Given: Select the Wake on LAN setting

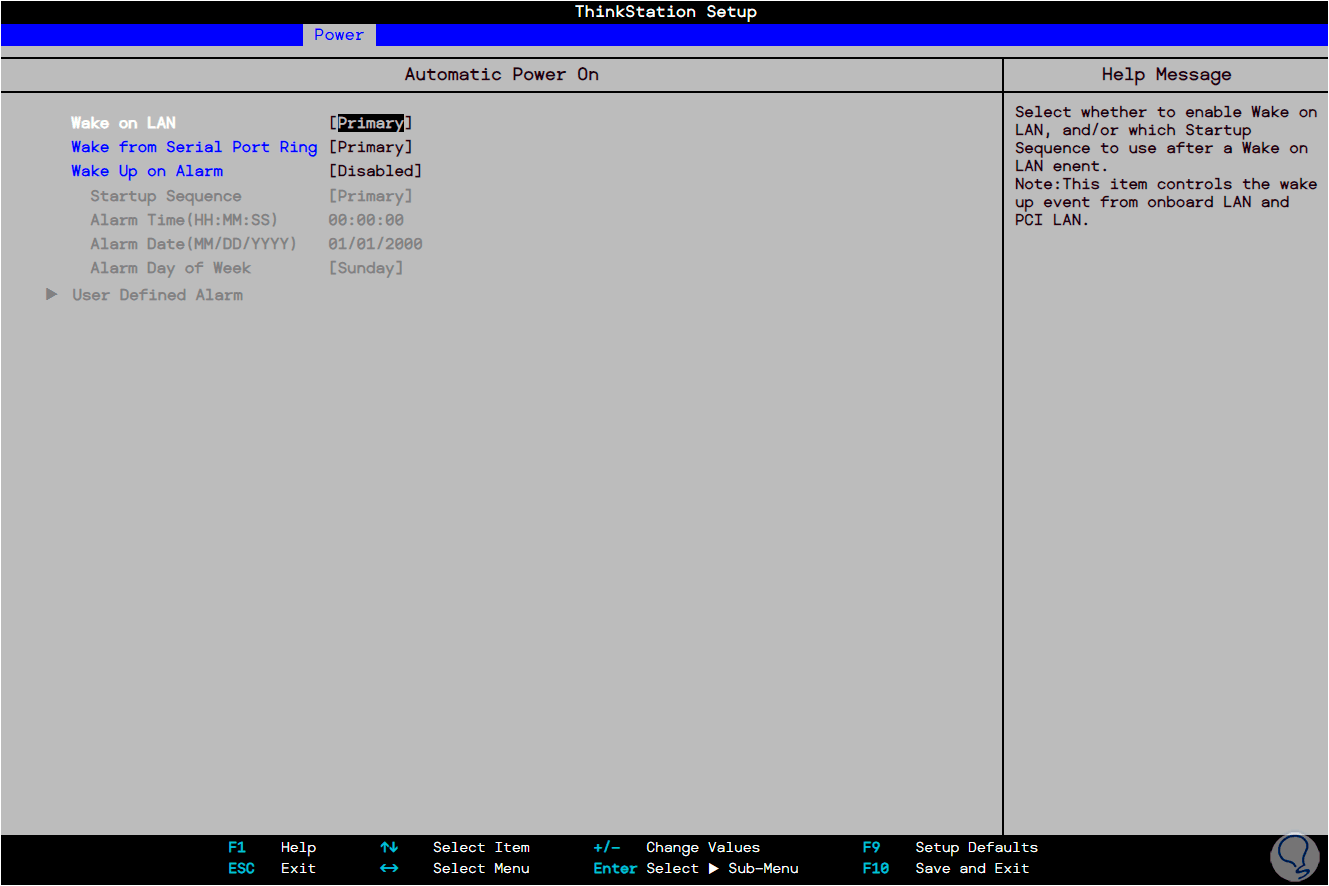Looking at the screenshot, I should (123, 123).
